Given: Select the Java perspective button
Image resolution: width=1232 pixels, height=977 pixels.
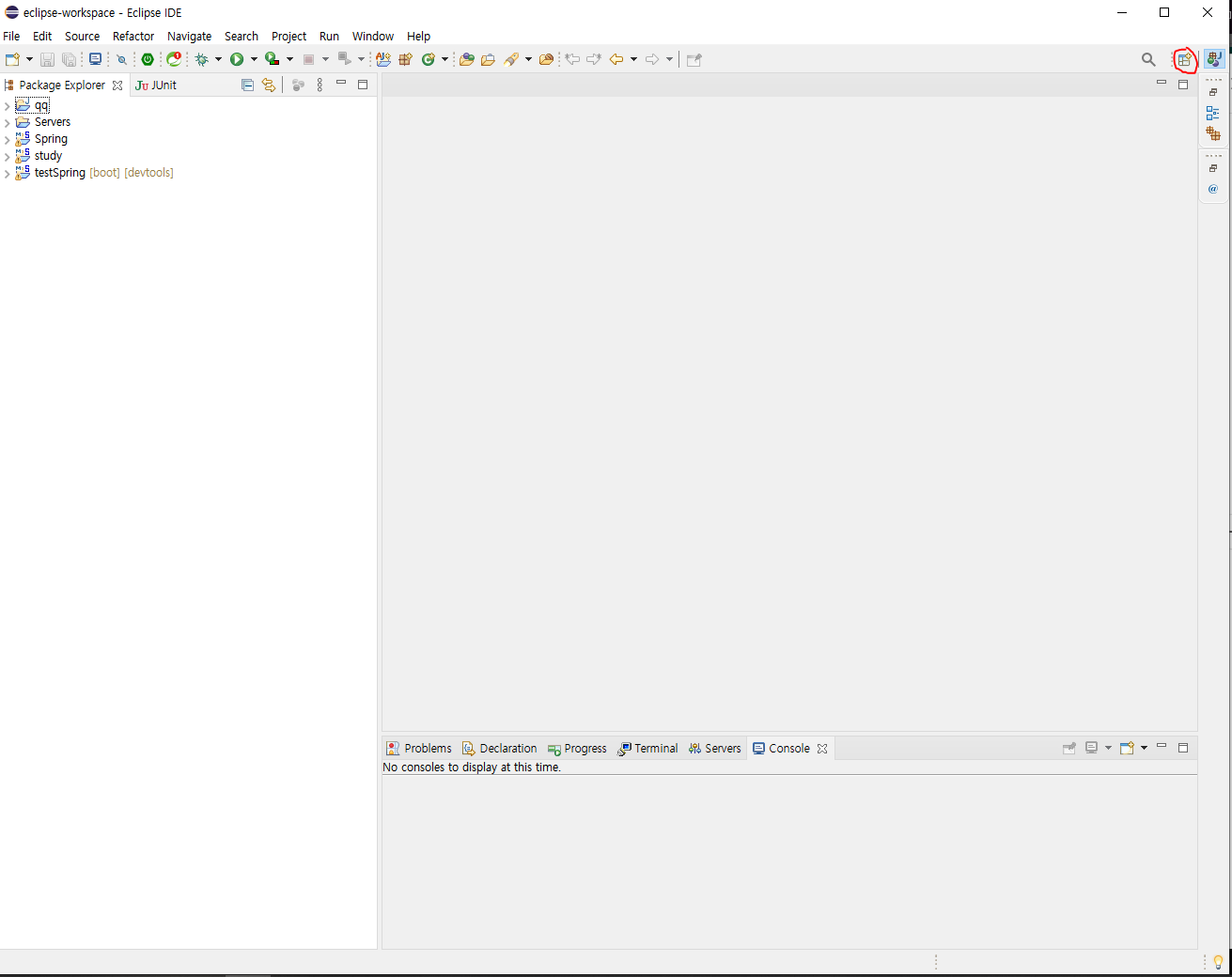Looking at the screenshot, I should click(x=1214, y=59).
